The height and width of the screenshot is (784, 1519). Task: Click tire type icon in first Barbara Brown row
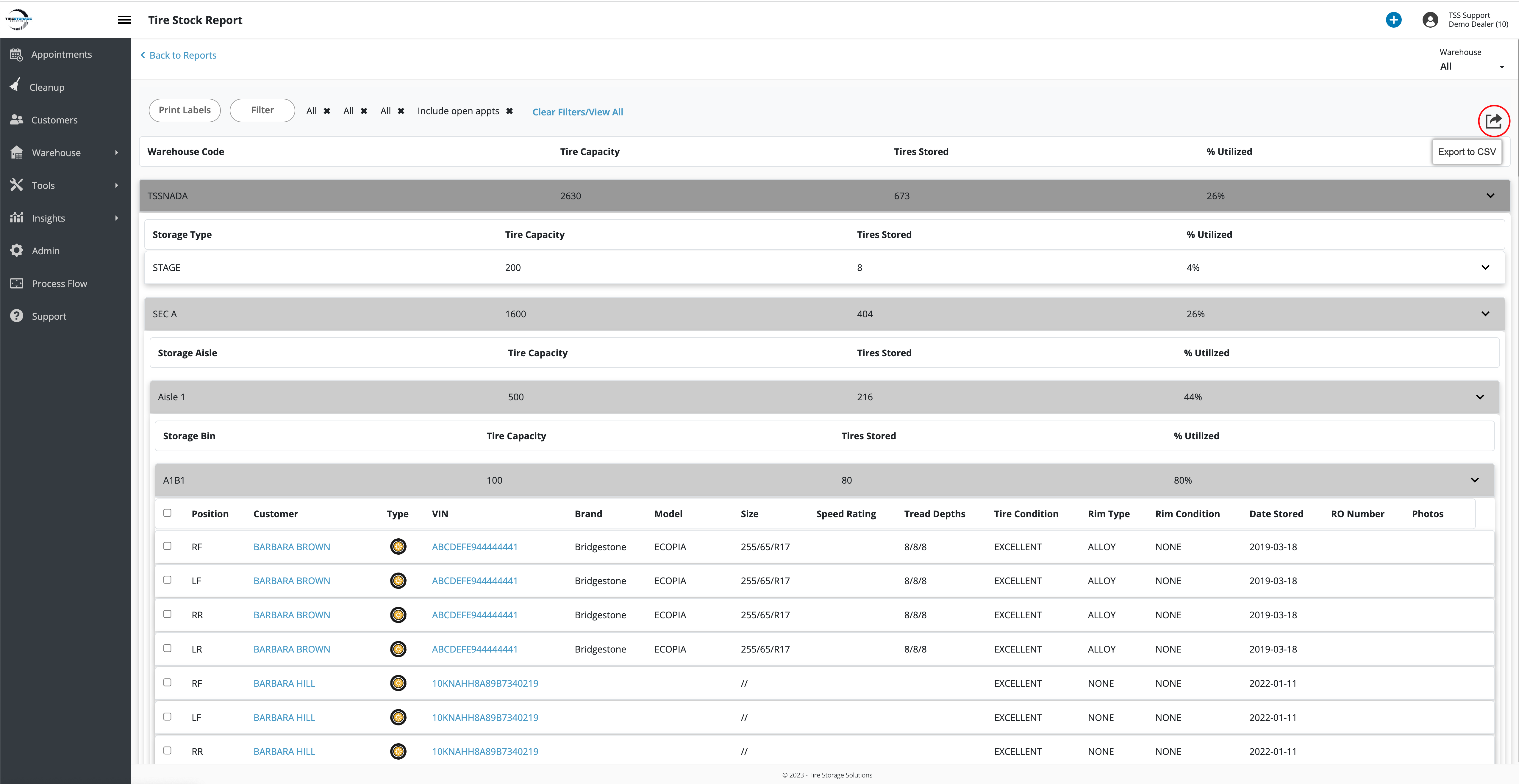tap(398, 546)
